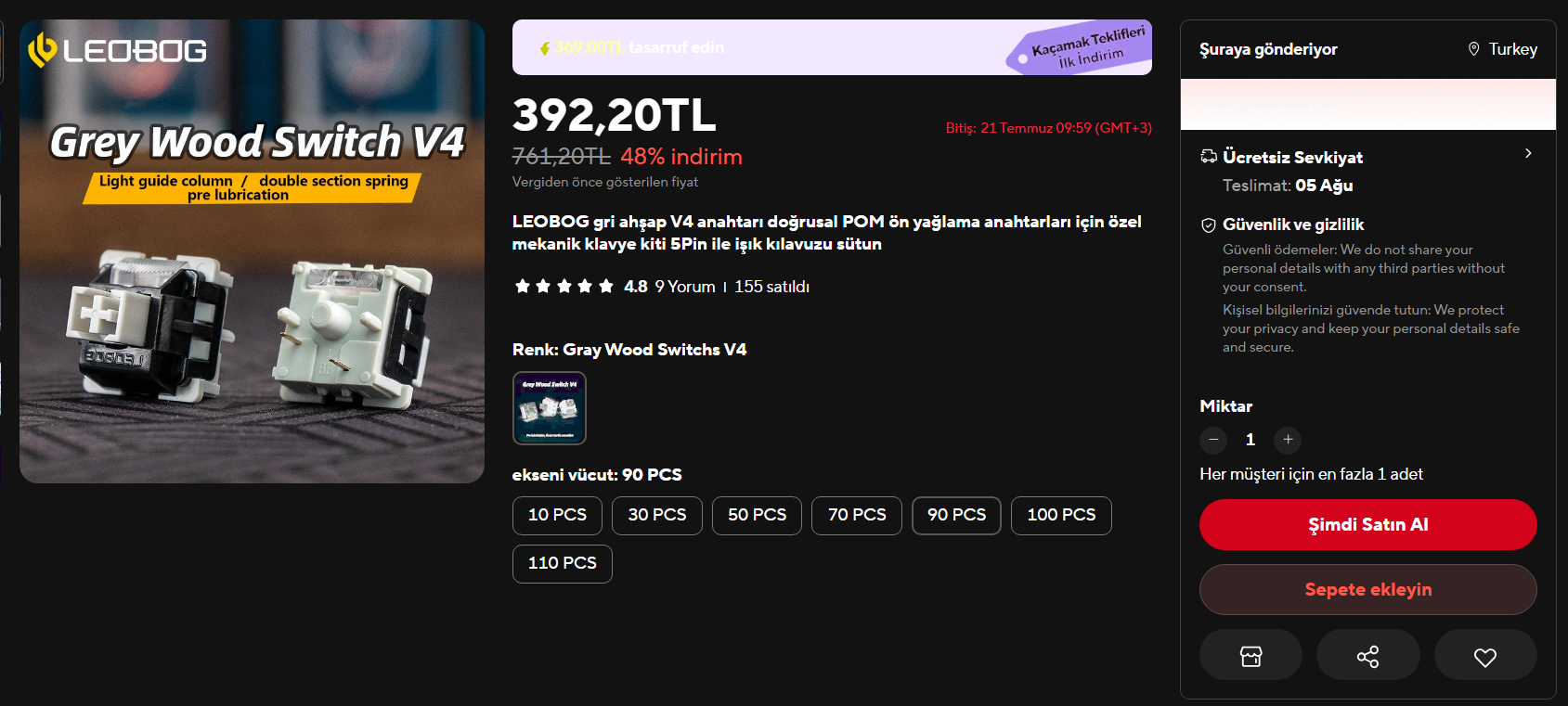Click the free shipping truck icon
Image resolution: width=1568 pixels, height=706 pixels.
coord(1208,157)
